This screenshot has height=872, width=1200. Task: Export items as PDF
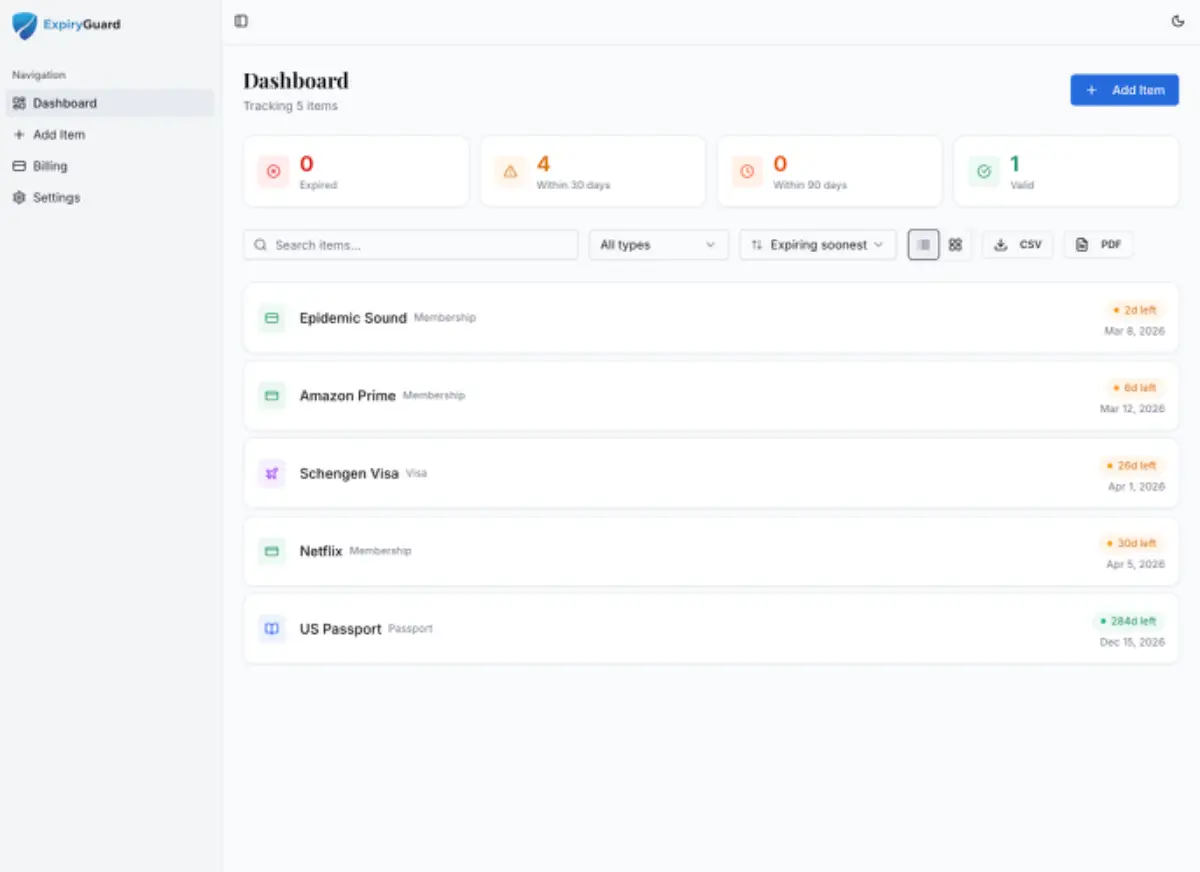tap(1098, 245)
